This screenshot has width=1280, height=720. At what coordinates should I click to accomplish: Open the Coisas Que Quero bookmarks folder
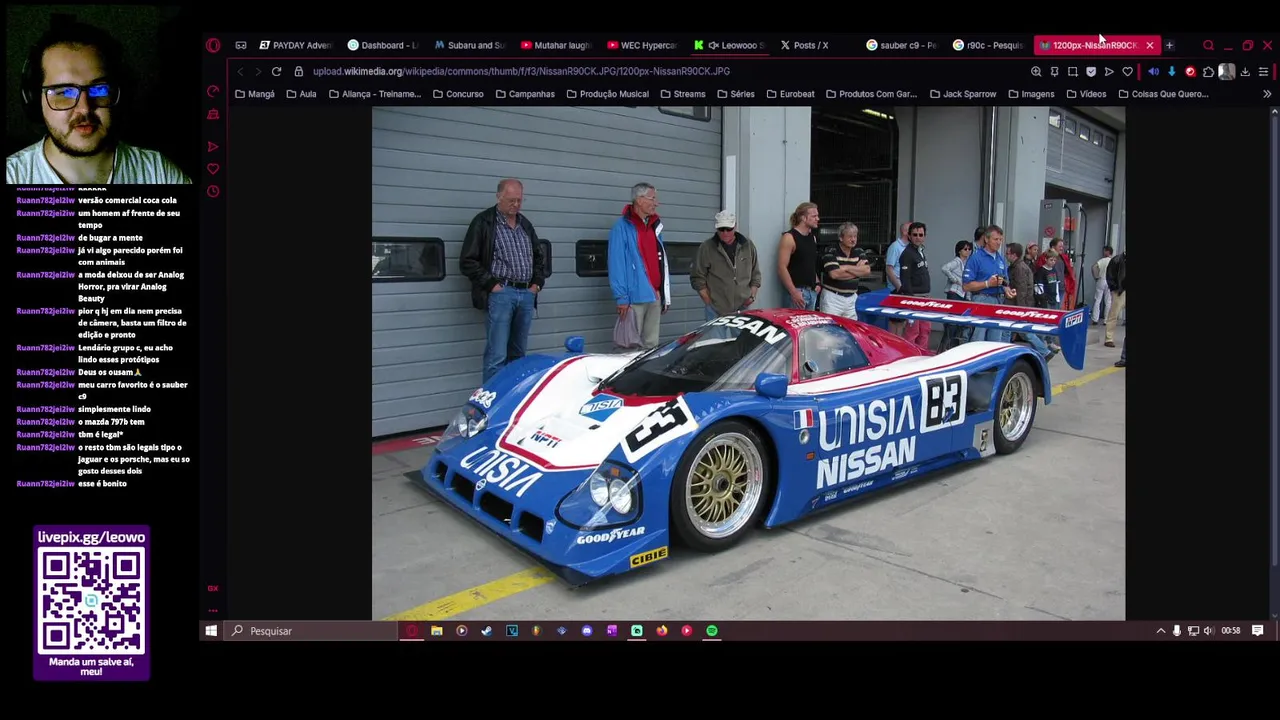tap(1163, 94)
